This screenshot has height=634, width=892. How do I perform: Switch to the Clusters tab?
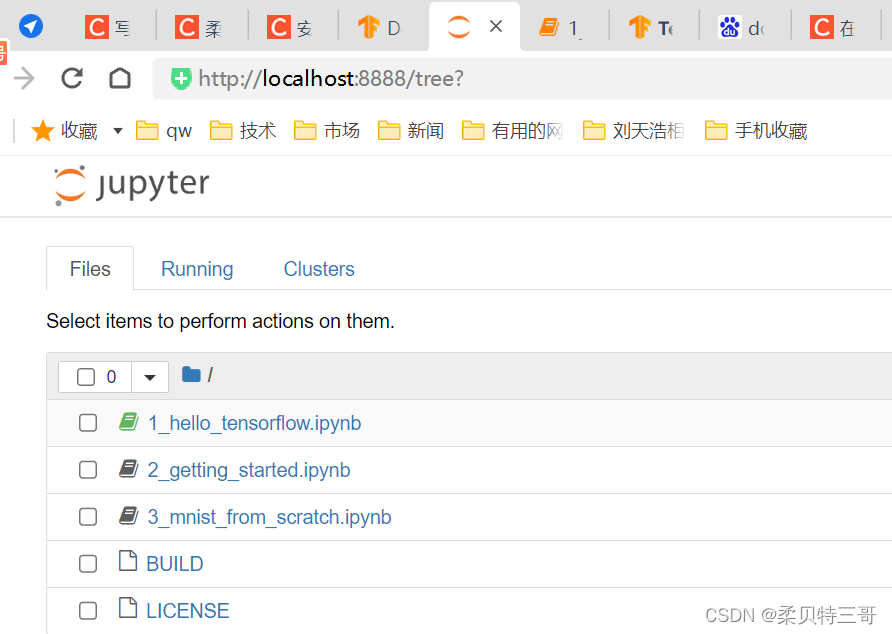click(318, 268)
